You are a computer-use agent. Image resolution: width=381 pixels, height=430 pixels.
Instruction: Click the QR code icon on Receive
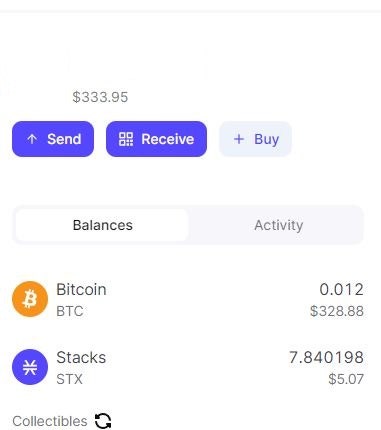(126, 139)
